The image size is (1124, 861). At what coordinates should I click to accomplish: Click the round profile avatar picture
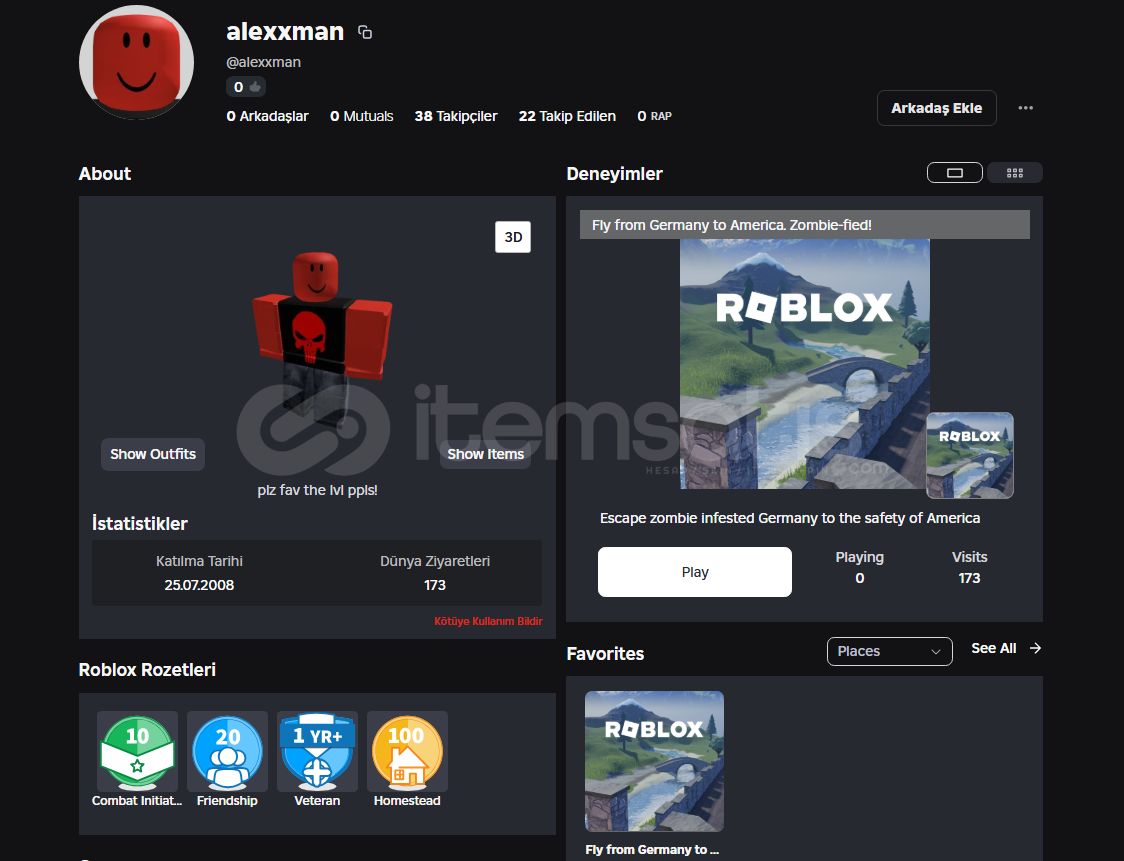click(136, 62)
